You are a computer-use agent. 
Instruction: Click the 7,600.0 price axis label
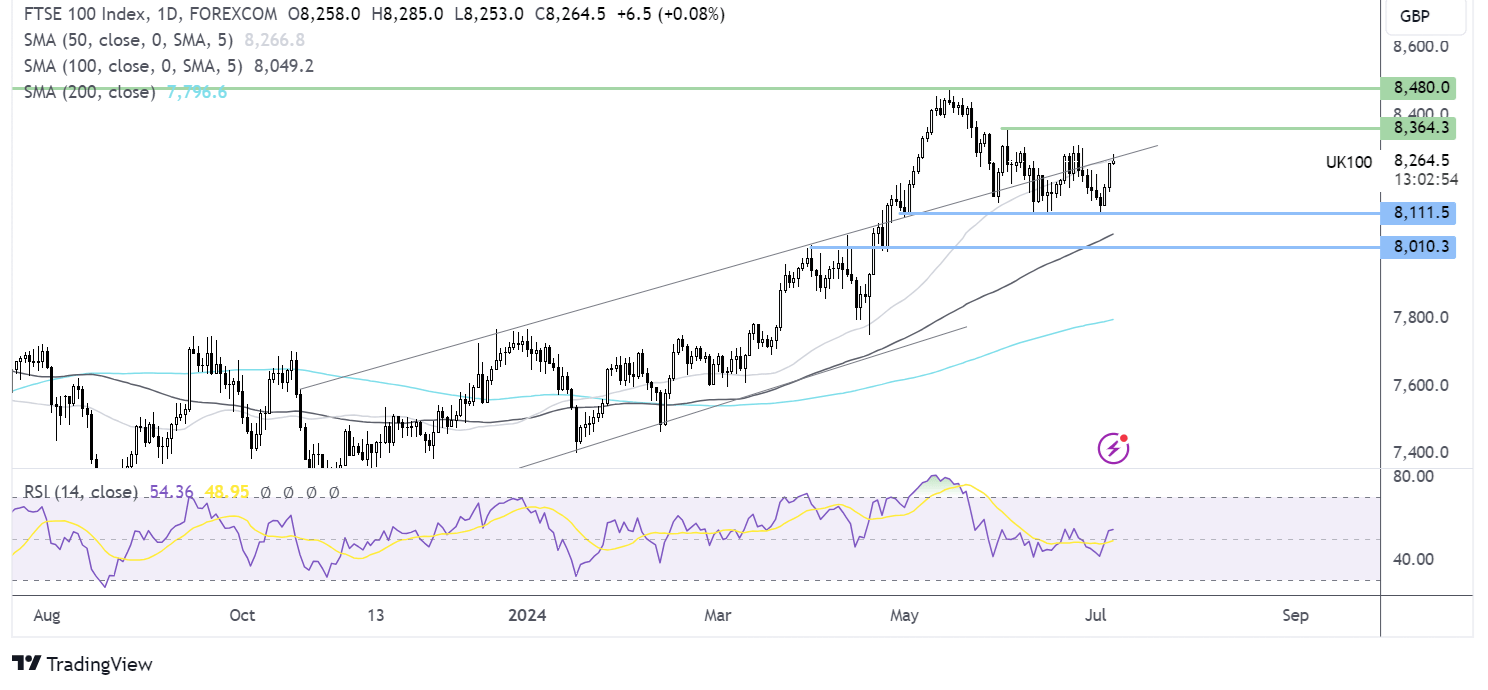(1421, 386)
